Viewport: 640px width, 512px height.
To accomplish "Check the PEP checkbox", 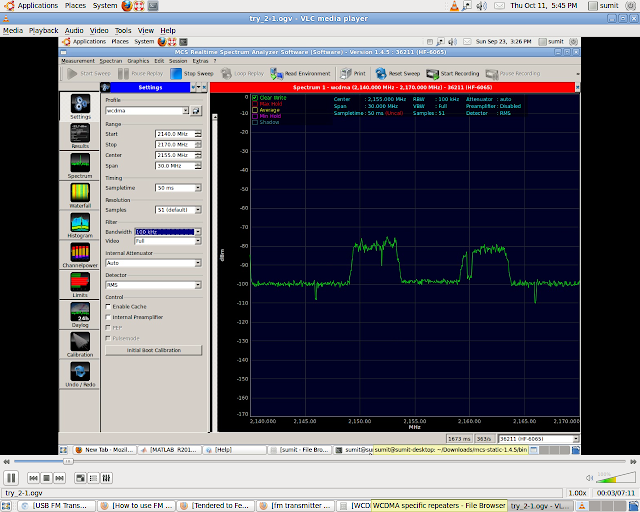I will pos(108,327).
